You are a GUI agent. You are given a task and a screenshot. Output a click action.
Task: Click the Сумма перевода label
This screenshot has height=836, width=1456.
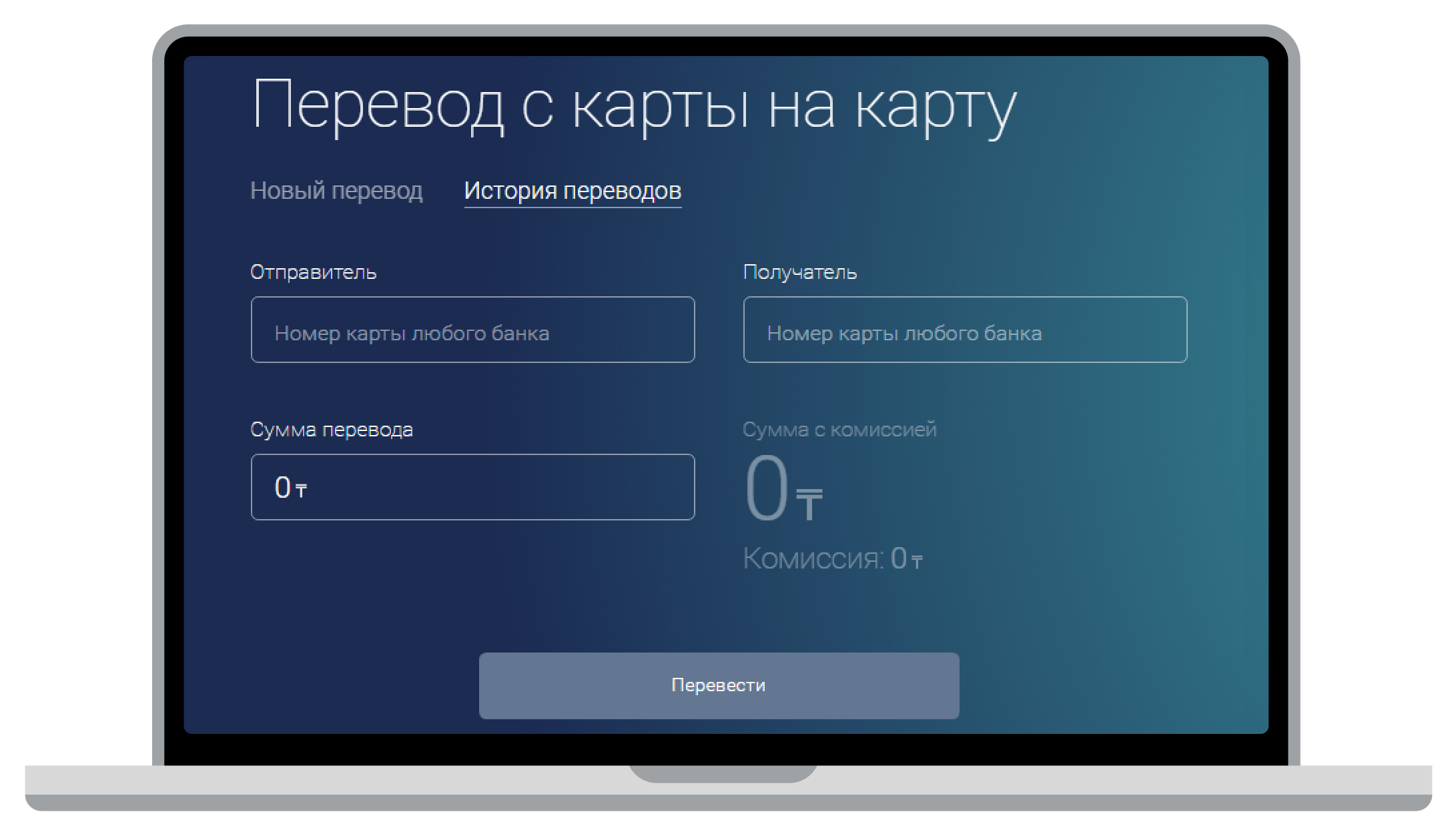click(x=331, y=430)
